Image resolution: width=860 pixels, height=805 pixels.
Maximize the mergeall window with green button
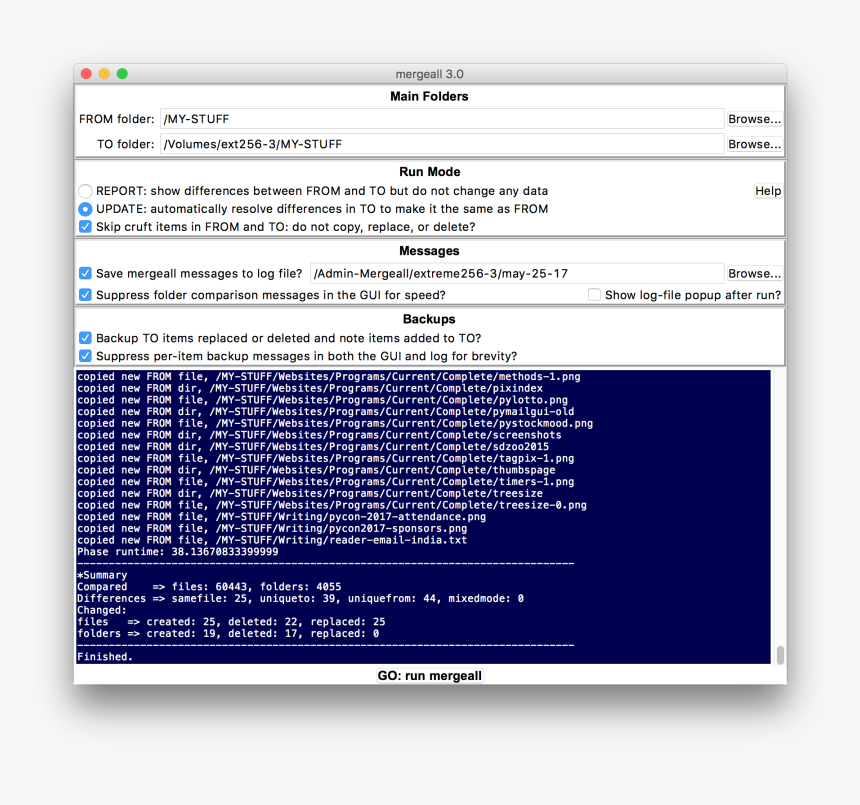click(x=122, y=73)
